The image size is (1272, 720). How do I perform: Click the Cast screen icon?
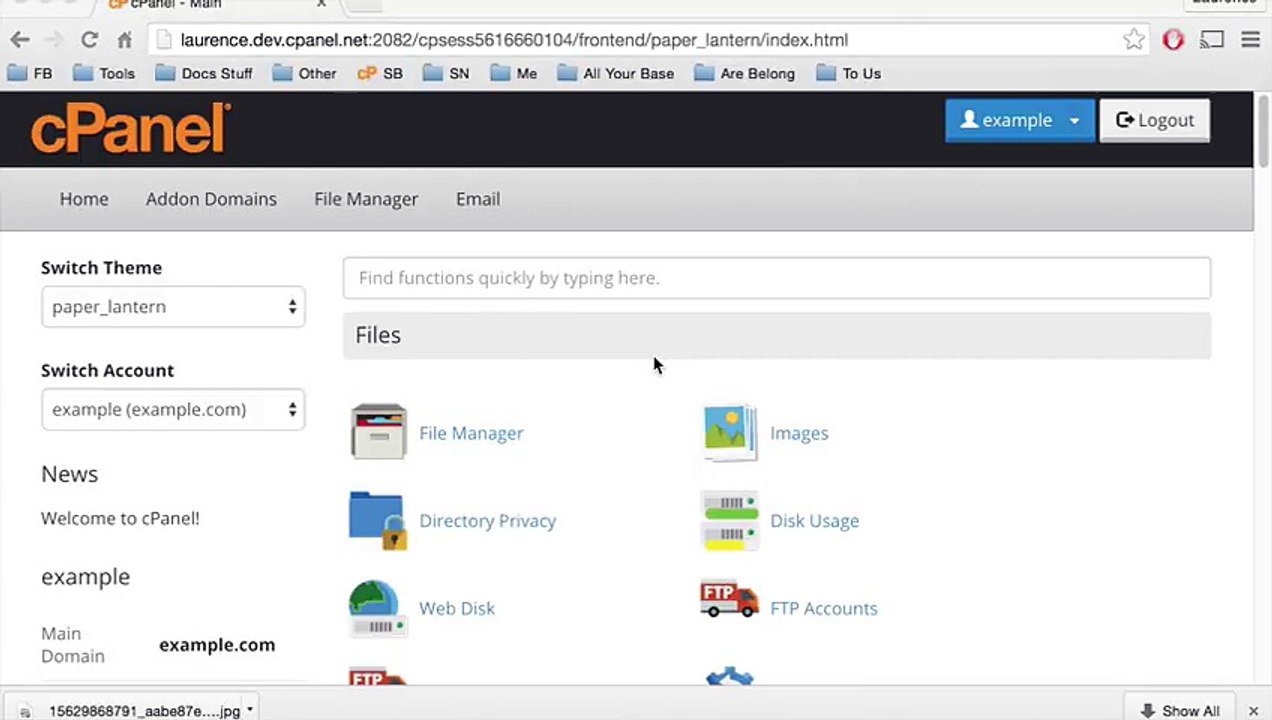(1212, 40)
